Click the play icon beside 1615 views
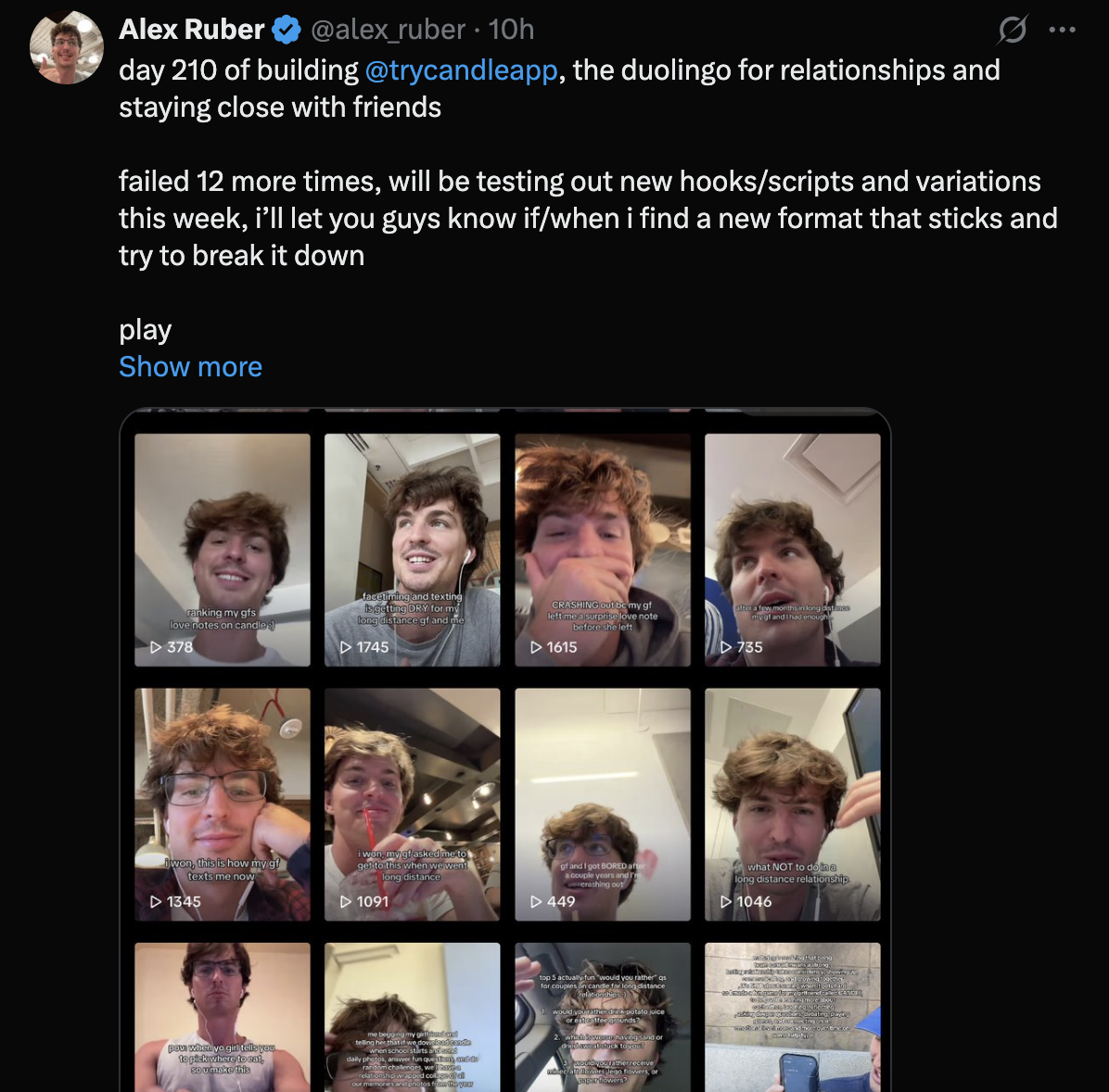The image size is (1109, 1092). coord(536,647)
